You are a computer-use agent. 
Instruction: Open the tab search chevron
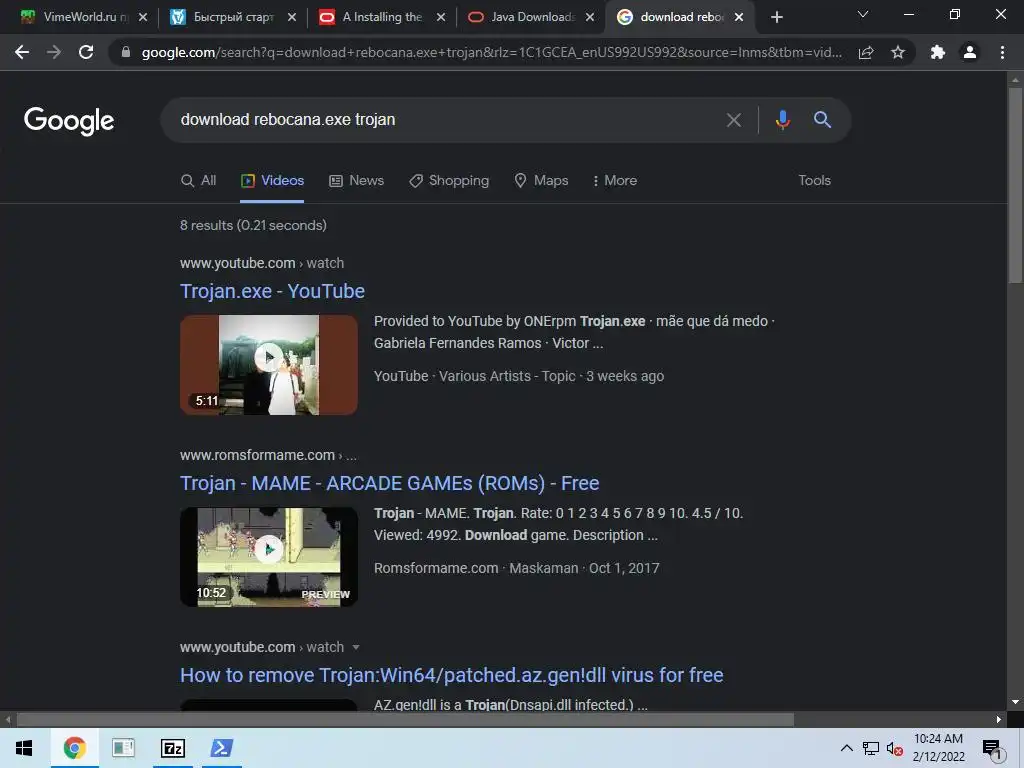863,14
